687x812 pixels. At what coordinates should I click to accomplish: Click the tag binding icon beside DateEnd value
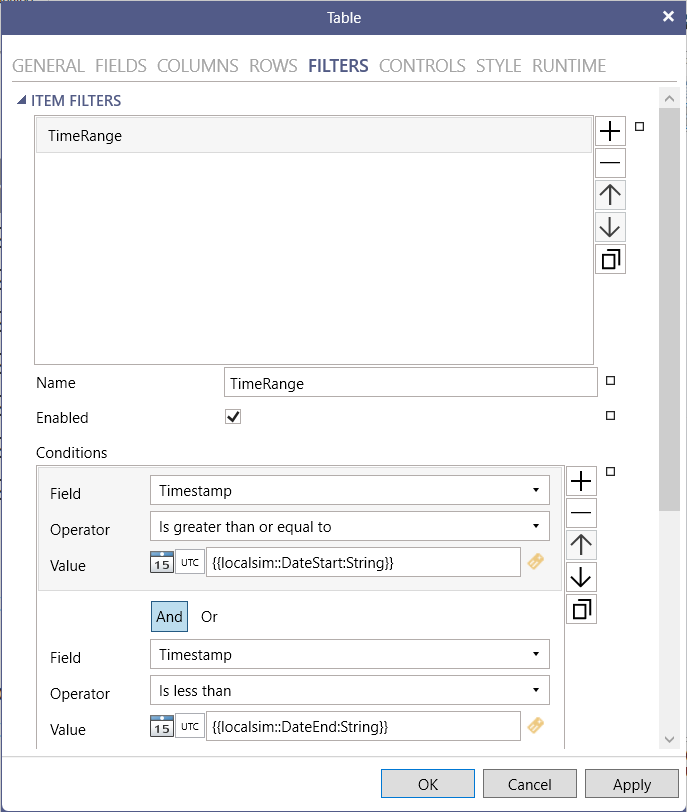tap(536, 726)
